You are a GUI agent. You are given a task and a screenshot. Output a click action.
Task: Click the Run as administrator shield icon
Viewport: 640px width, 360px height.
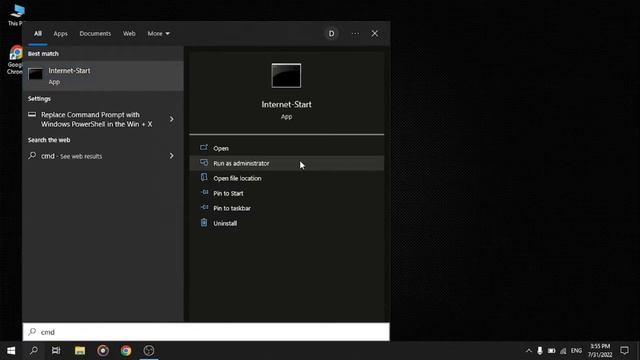(x=204, y=162)
